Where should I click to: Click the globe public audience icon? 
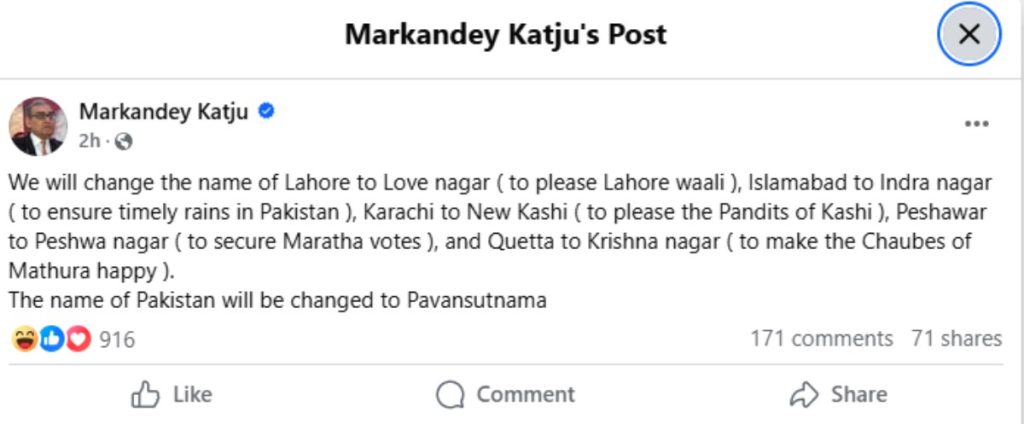pos(124,142)
